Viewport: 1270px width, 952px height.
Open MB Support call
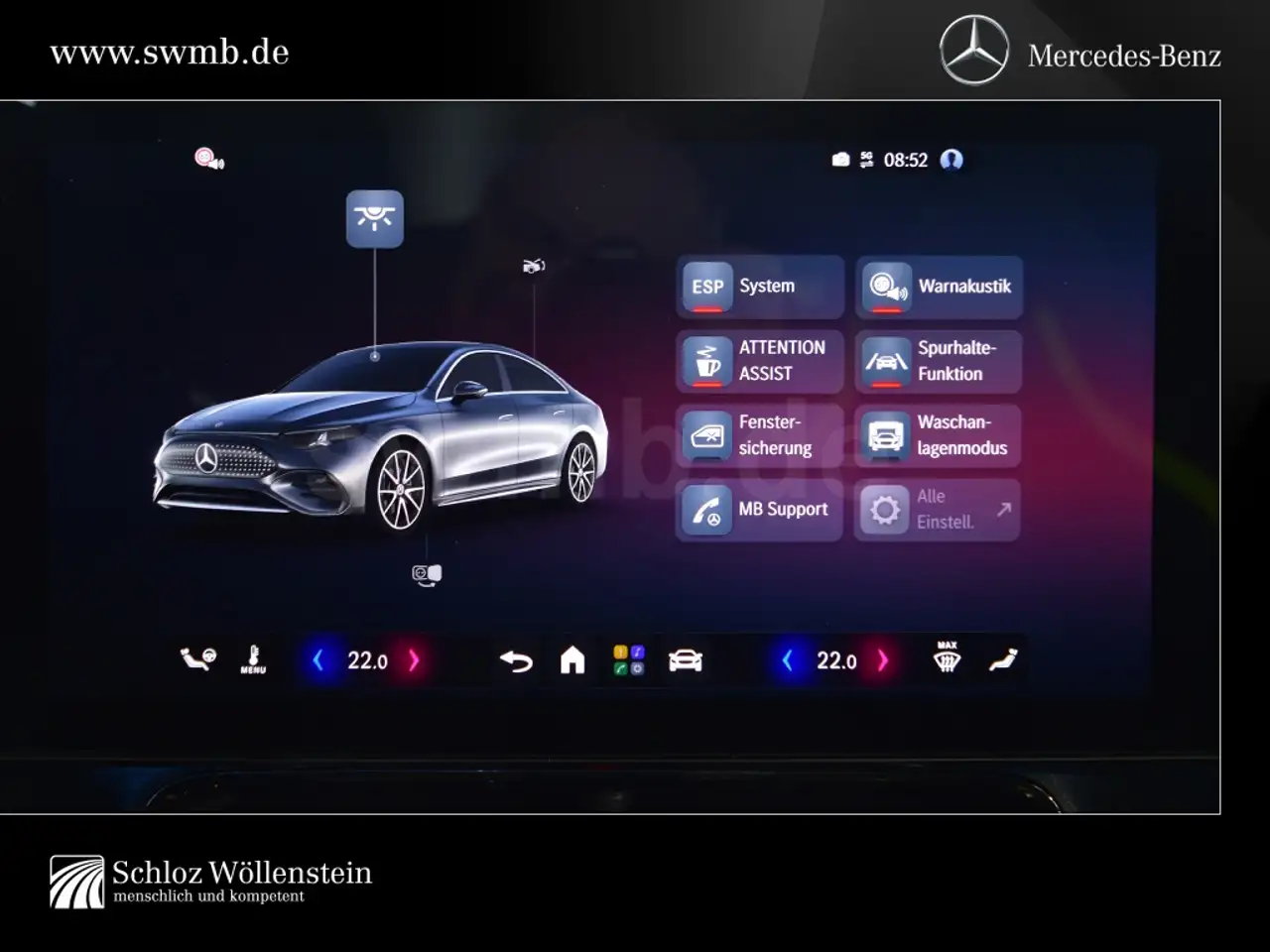(x=760, y=510)
